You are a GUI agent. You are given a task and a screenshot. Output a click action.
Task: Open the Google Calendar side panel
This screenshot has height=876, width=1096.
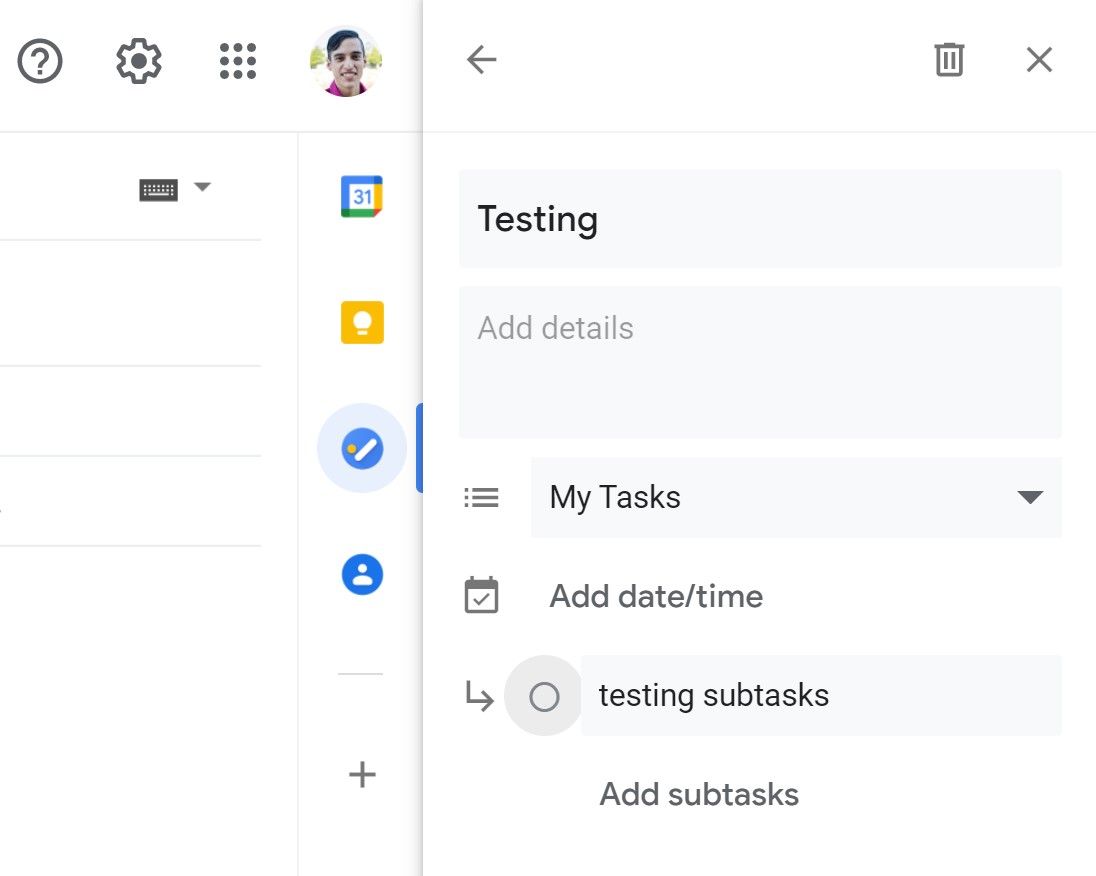pos(361,196)
